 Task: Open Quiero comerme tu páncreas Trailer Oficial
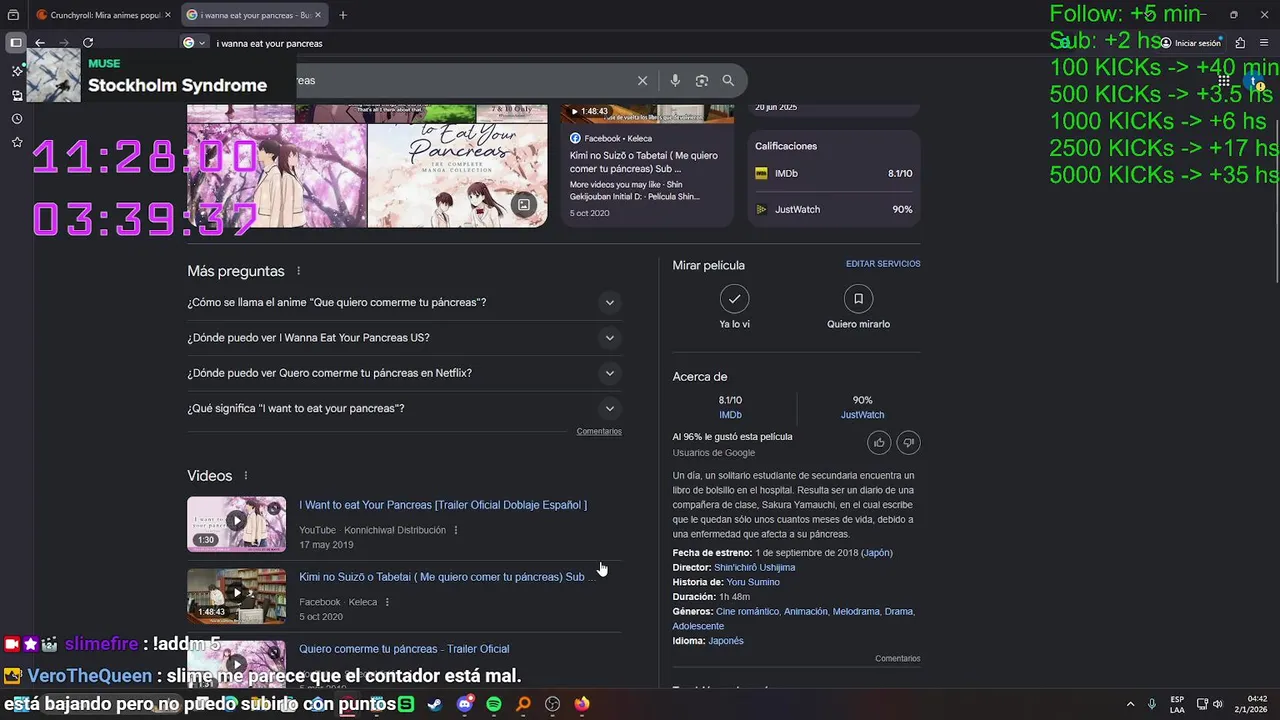[404, 649]
